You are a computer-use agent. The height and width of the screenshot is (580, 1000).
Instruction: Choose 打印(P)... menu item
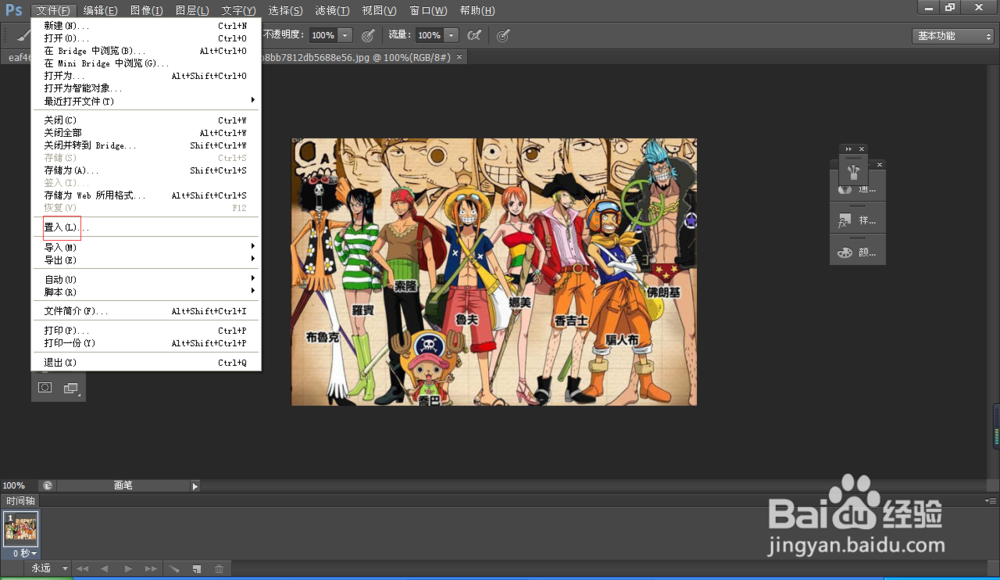[146, 331]
